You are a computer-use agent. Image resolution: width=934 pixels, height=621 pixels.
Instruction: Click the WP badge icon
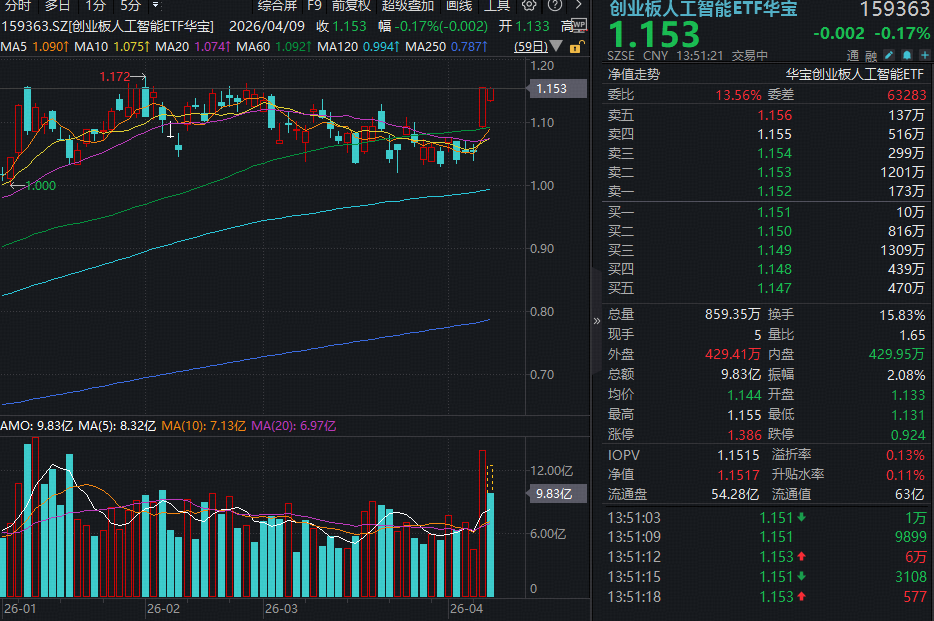click(x=578, y=25)
